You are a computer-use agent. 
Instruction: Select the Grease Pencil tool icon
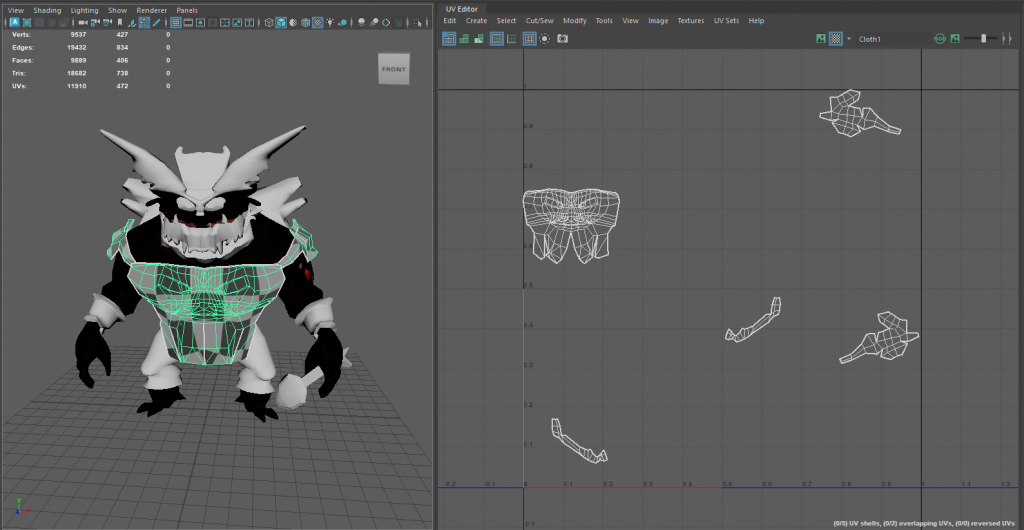(x=156, y=22)
